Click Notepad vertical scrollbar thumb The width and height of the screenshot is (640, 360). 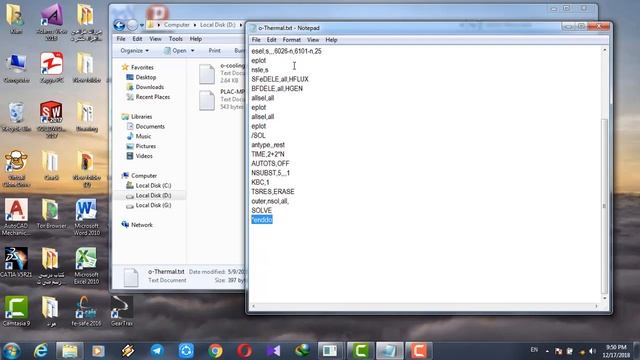point(604,207)
